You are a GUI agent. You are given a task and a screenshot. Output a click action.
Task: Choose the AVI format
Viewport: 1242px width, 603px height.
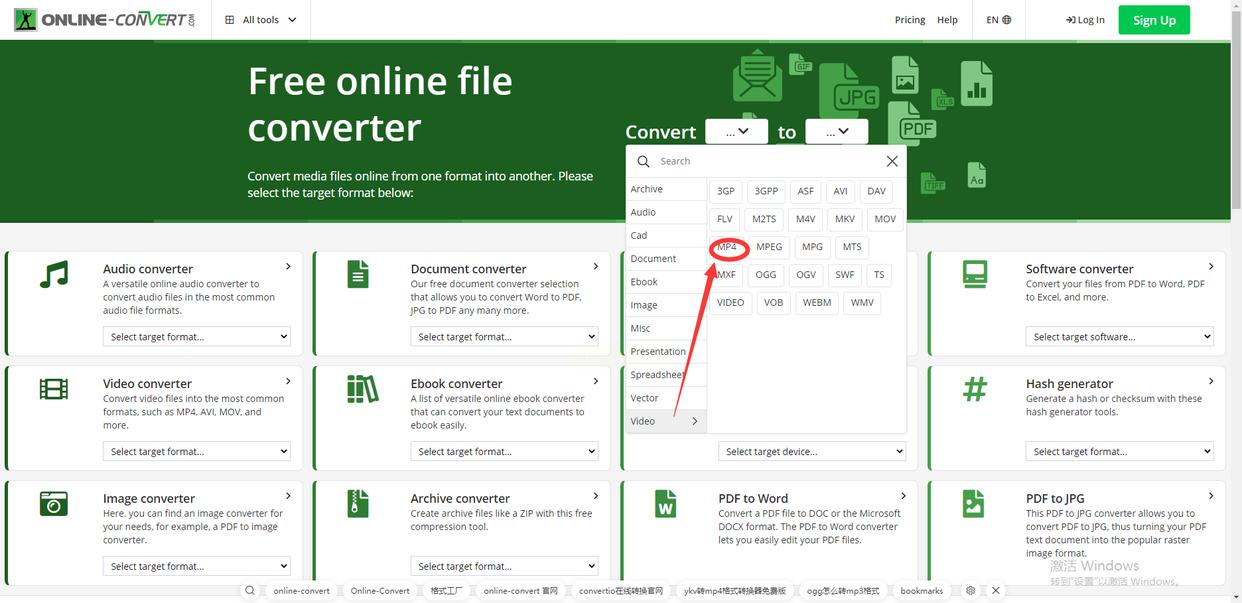pos(840,191)
